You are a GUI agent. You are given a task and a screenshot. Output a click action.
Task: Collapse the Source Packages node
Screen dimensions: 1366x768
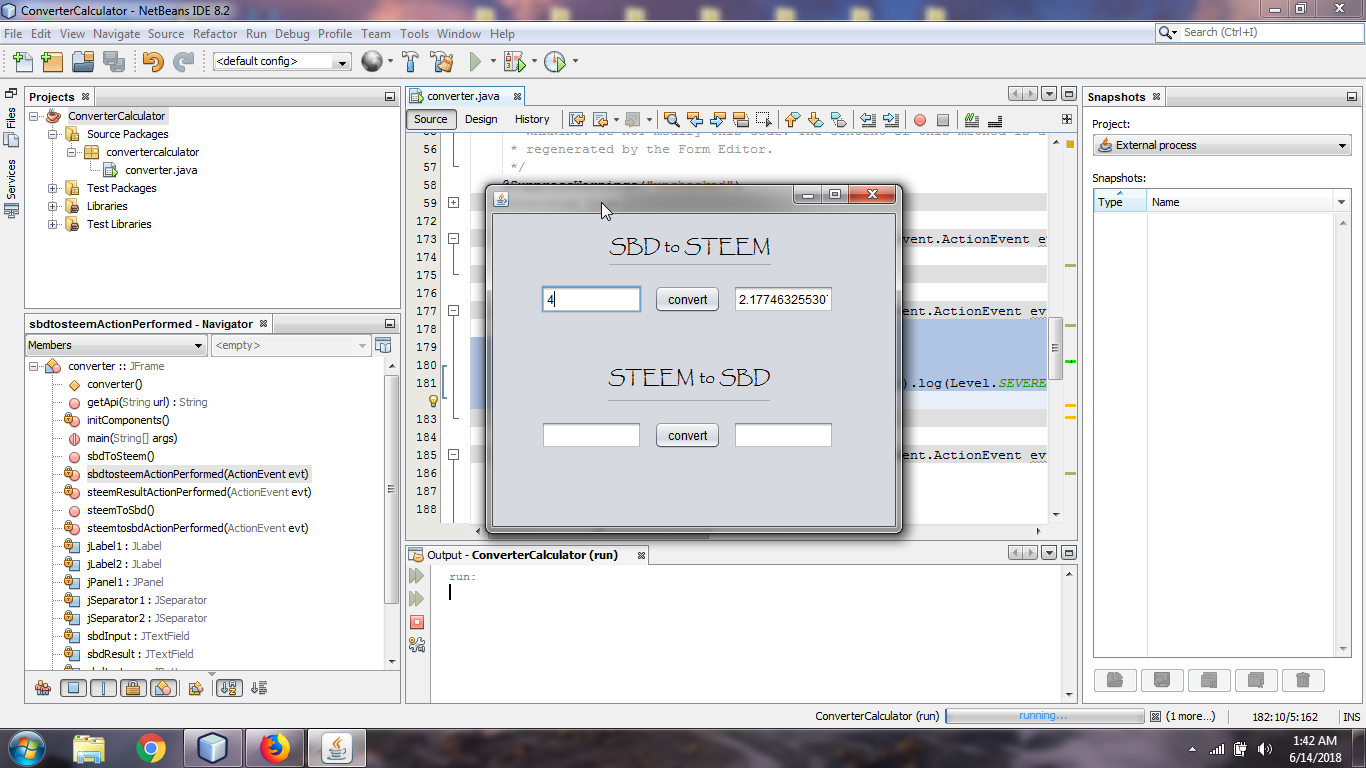point(53,134)
